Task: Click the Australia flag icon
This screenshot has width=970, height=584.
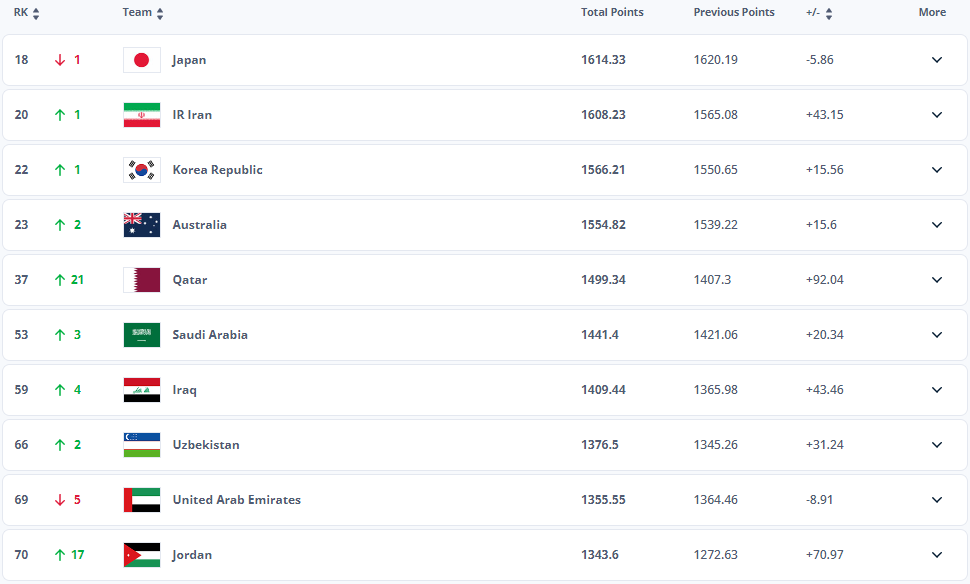Action: [x=142, y=225]
